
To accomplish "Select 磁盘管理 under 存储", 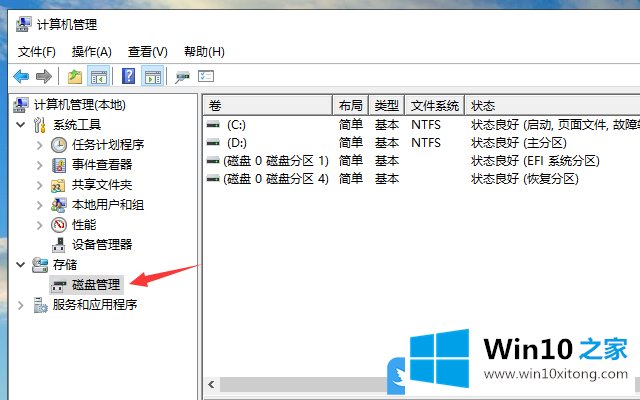I will tap(95, 285).
